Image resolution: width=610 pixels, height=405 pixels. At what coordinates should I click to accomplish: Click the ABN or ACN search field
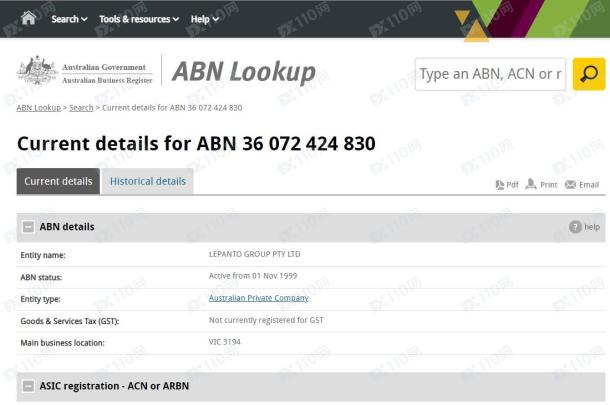pyautogui.click(x=490, y=74)
